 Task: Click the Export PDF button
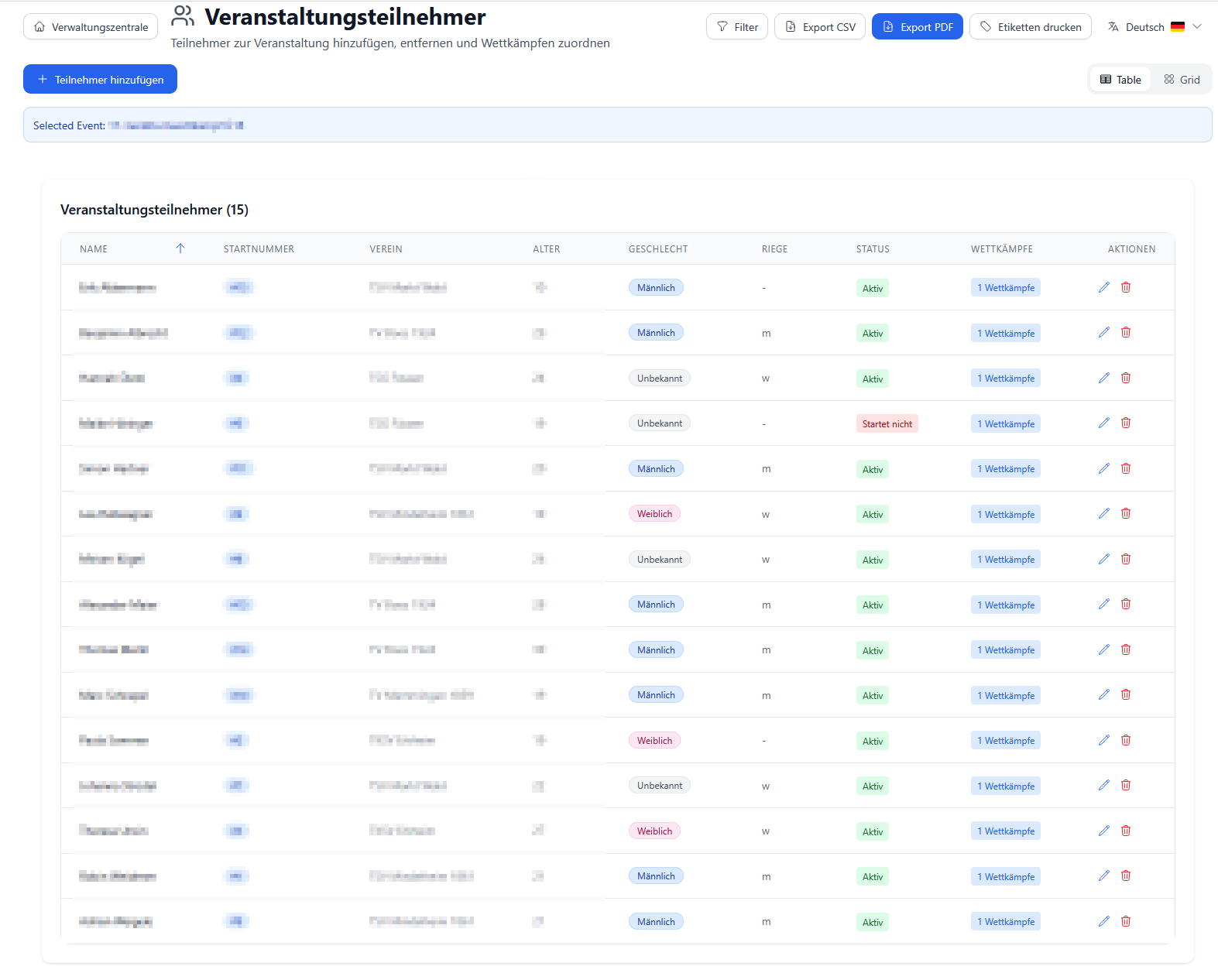(918, 27)
